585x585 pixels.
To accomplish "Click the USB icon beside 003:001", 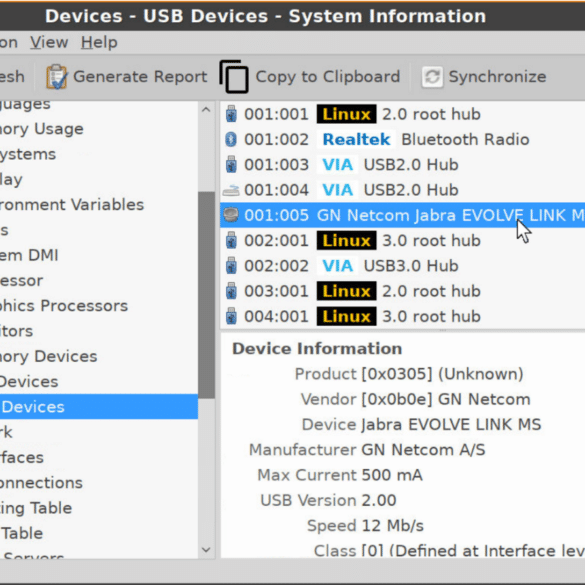I will click(231, 291).
